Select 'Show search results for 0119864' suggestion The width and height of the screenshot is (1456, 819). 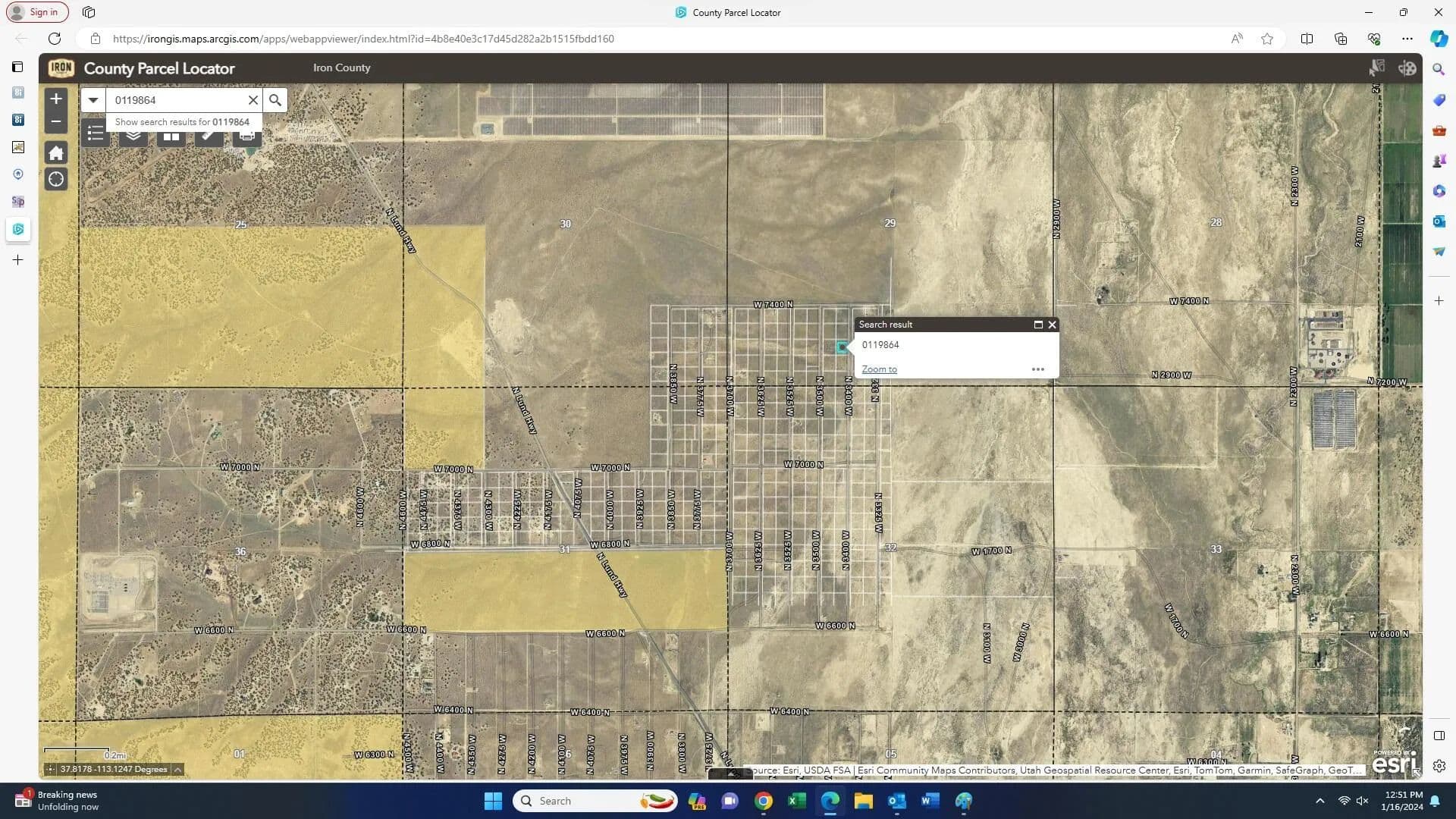182,122
